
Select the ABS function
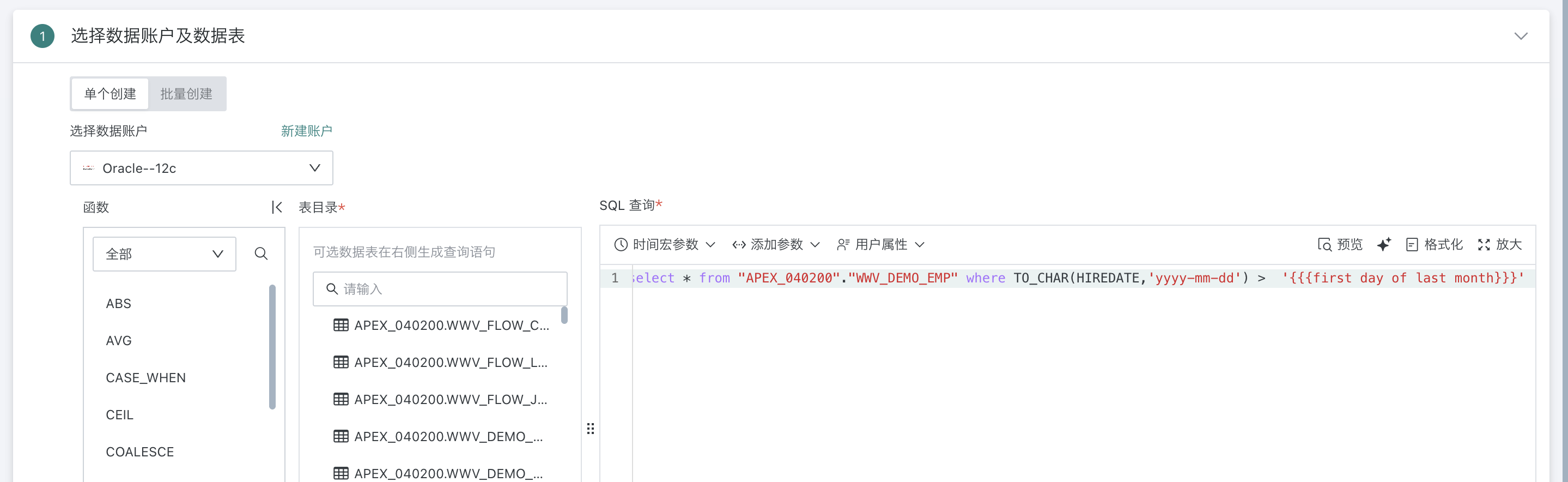[118, 304]
